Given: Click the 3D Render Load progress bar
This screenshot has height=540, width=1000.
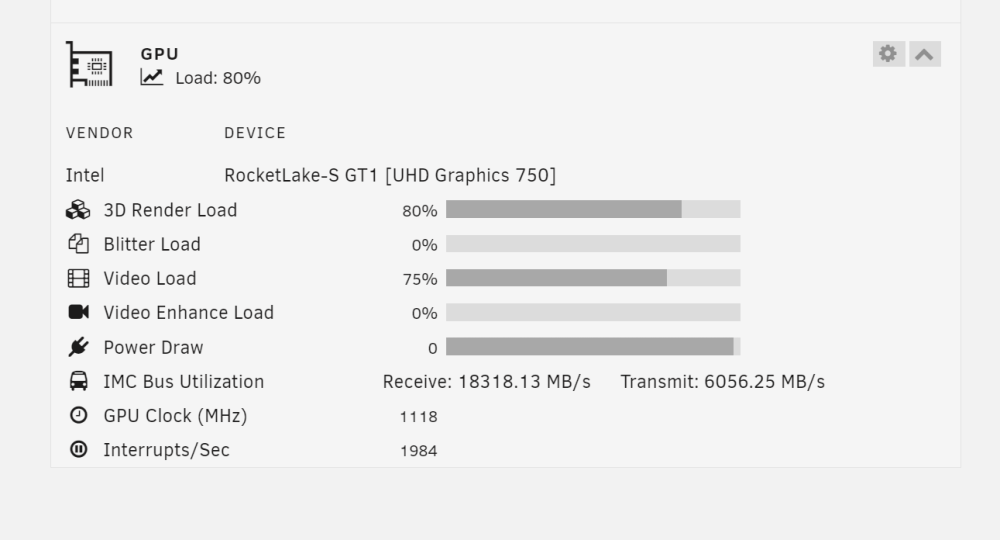Looking at the screenshot, I should tap(593, 209).
